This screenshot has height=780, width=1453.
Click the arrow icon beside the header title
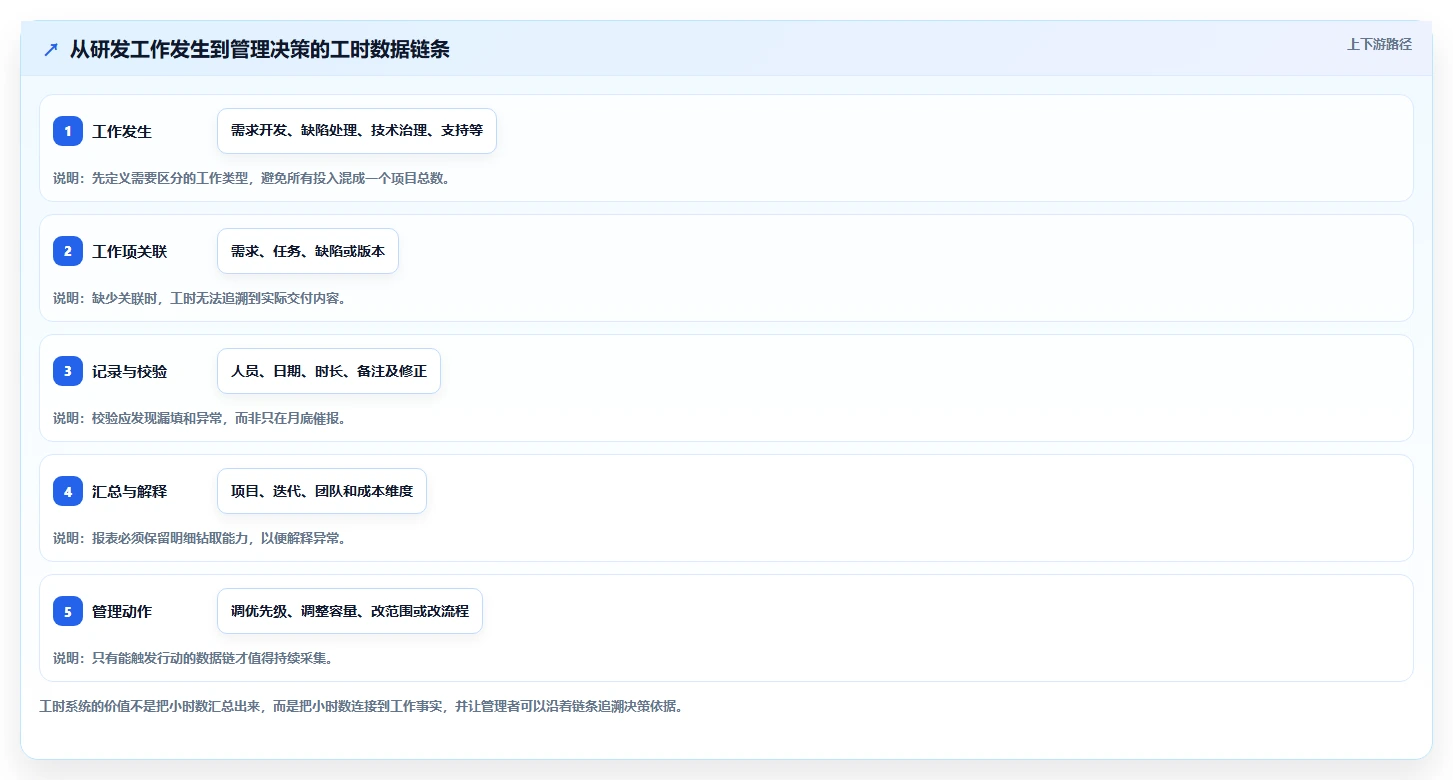[x=51, y=50]
